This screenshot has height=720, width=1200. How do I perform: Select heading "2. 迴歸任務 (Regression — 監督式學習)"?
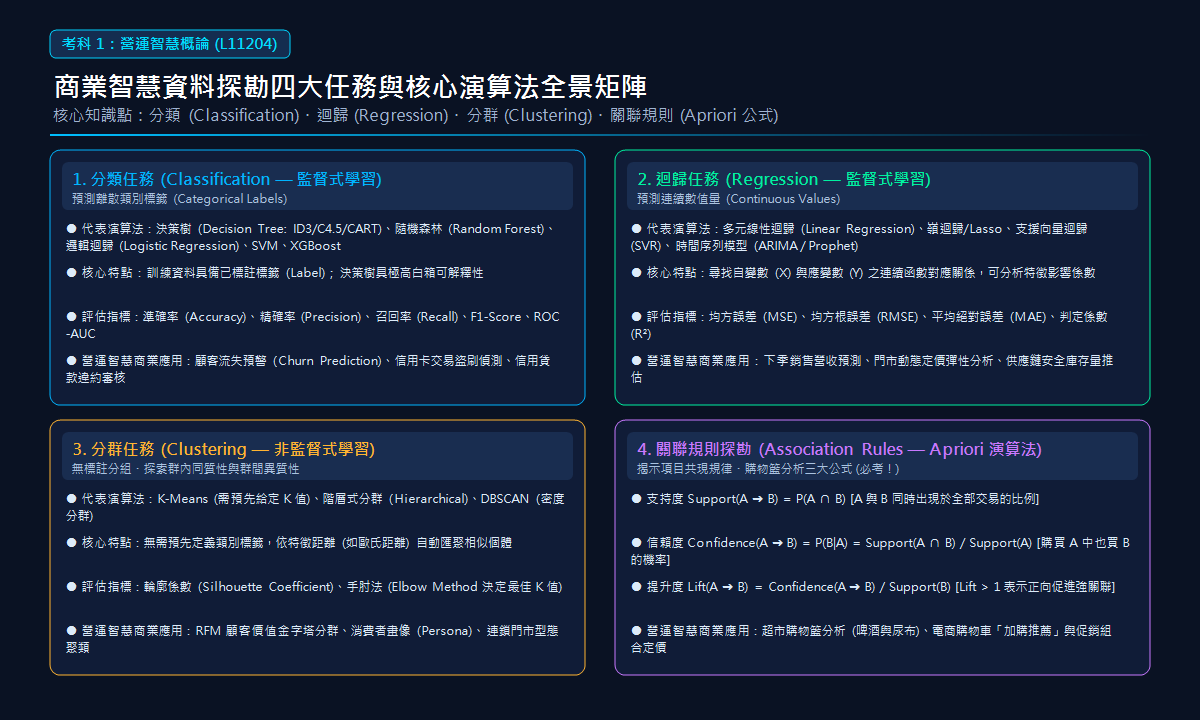click(x=784, y=179)
